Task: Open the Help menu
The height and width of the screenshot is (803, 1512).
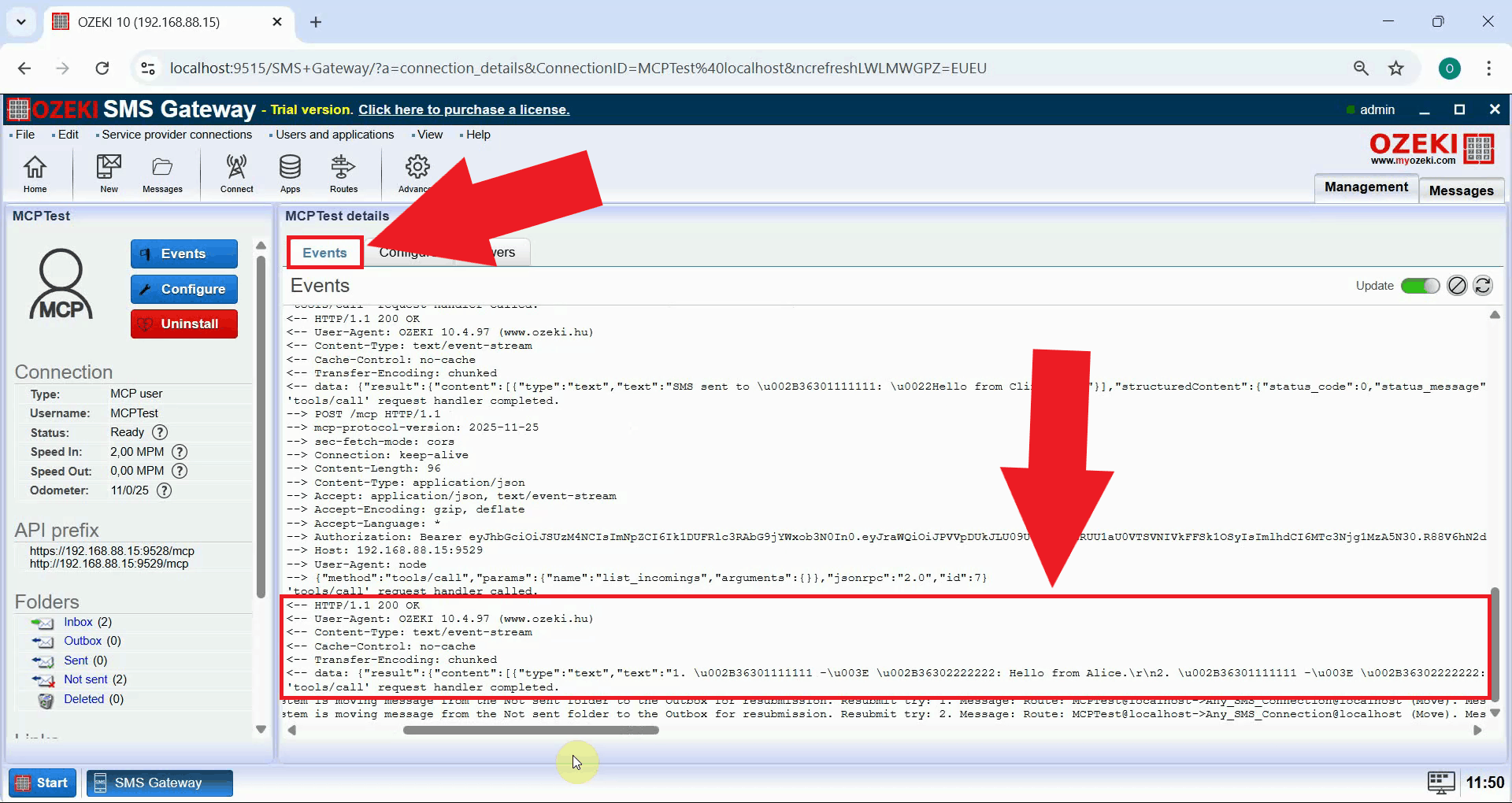Action: coord(477,135)
